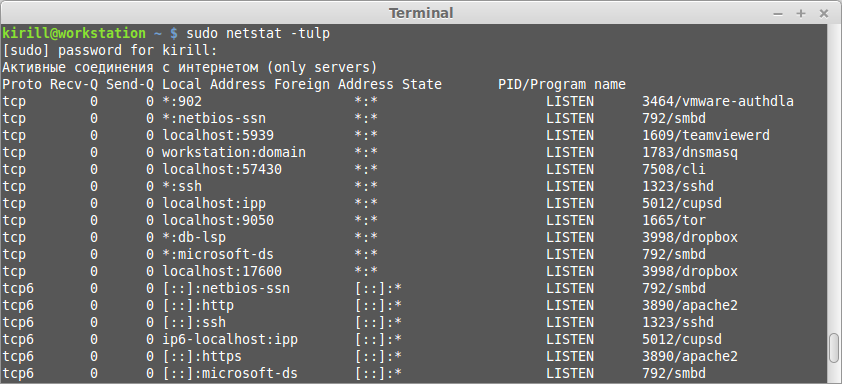Click the 1609/teamviewerd program name
This screenshot has height=384, width=842.
[706, 135]
